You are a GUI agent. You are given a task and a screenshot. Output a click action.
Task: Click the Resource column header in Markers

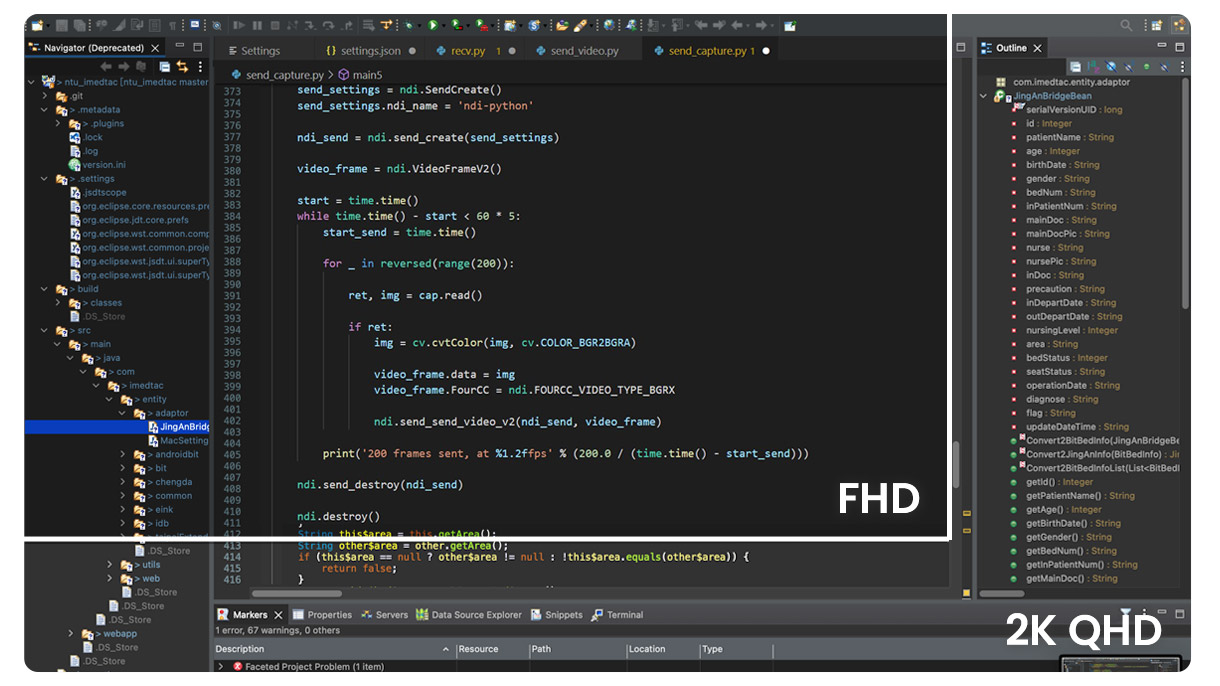click(x=493, y=649)
